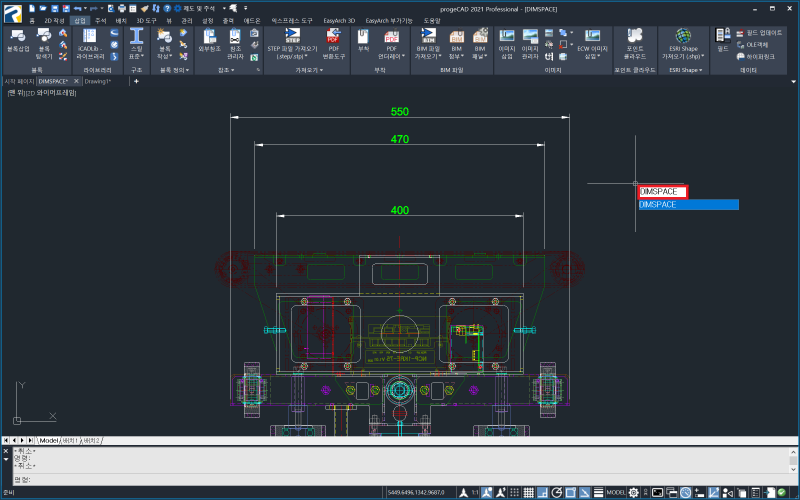Switch to the Drawing1 document tab
This screenshot has height=500, width=800.
tap(97, 81)
